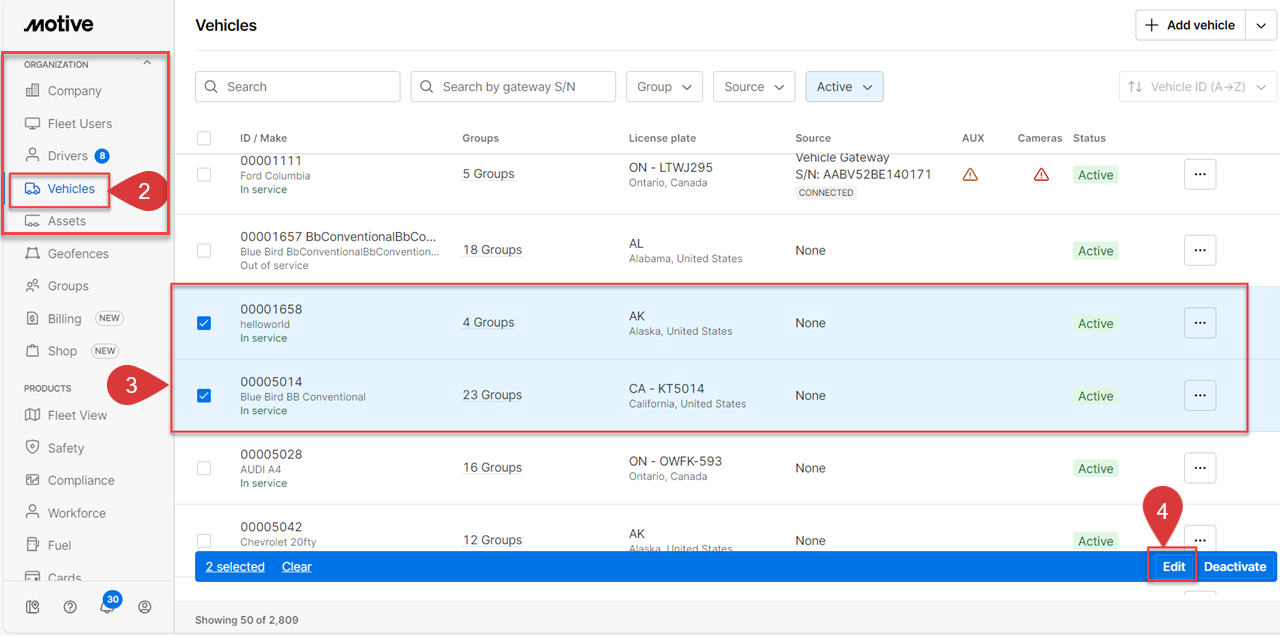
Task: Uncheck the checkbox for vehicle 00001658
Action: click(x=204, y=323)
